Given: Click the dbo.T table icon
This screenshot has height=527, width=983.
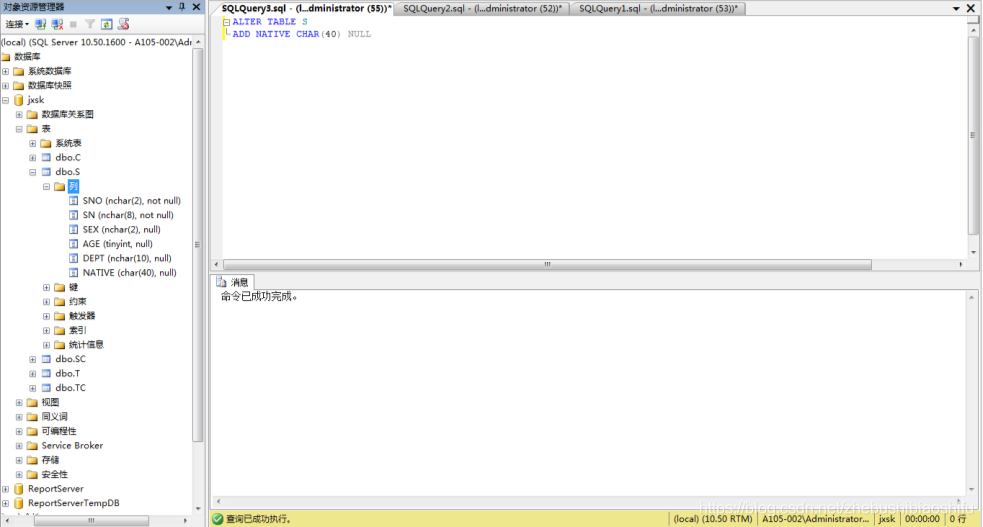Looking at the screenshot, I should tap(46, 374).
